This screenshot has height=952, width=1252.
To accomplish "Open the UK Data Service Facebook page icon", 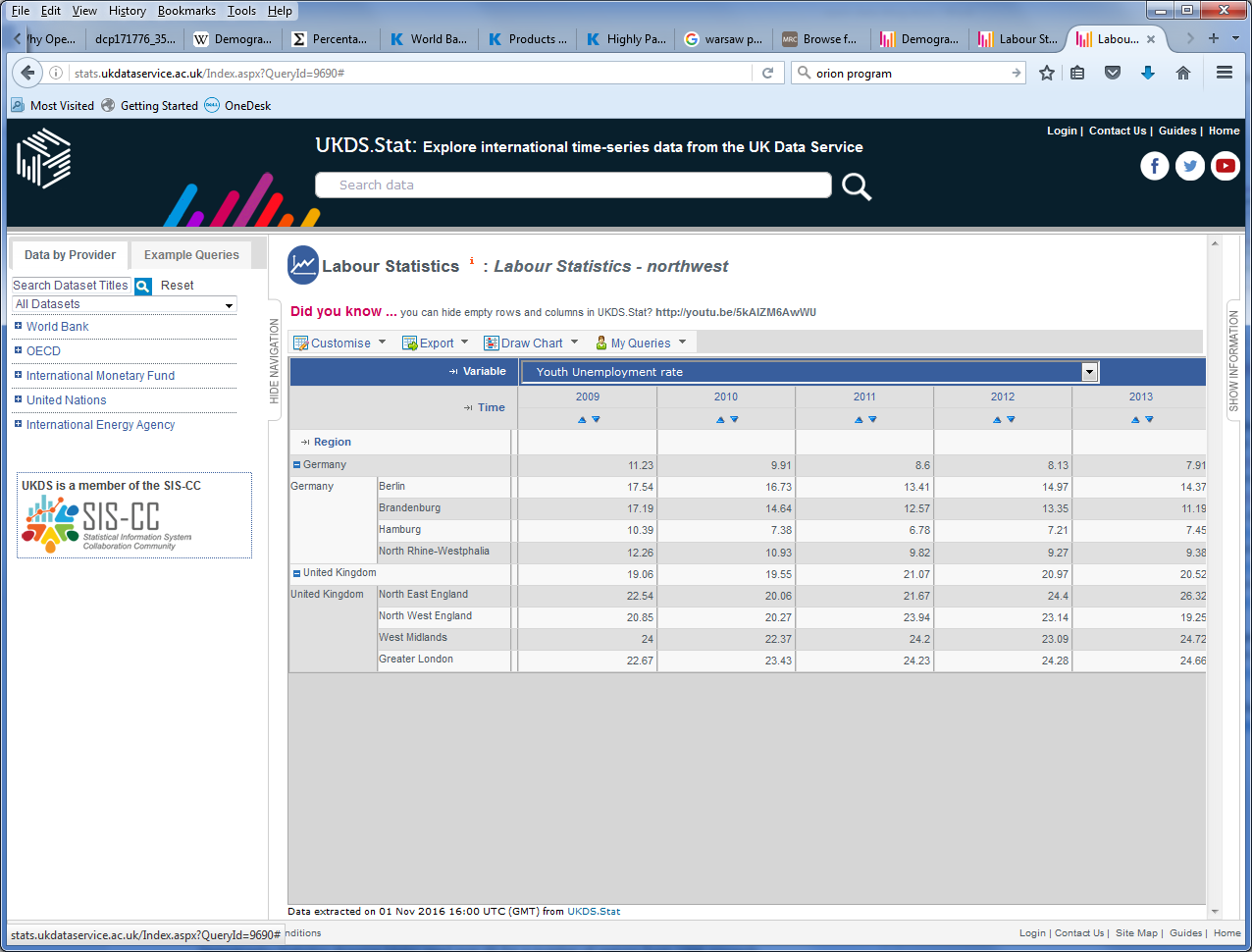I will [x=1155, y=166].
